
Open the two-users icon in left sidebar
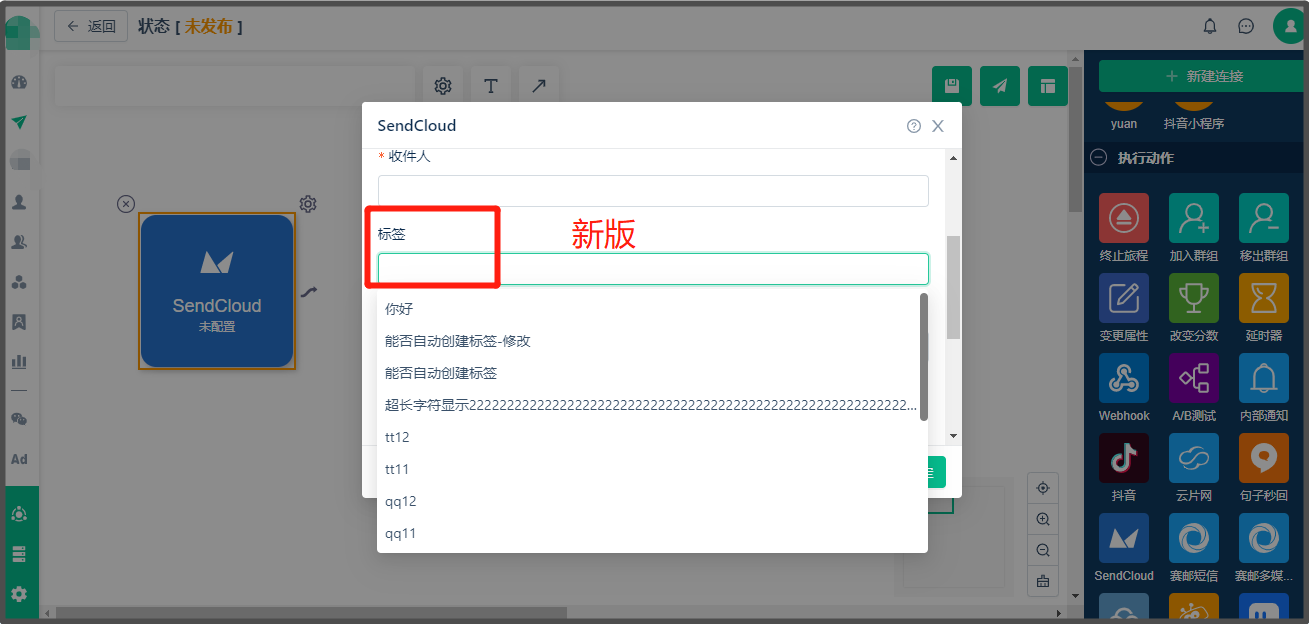click(x=19, y=242)
